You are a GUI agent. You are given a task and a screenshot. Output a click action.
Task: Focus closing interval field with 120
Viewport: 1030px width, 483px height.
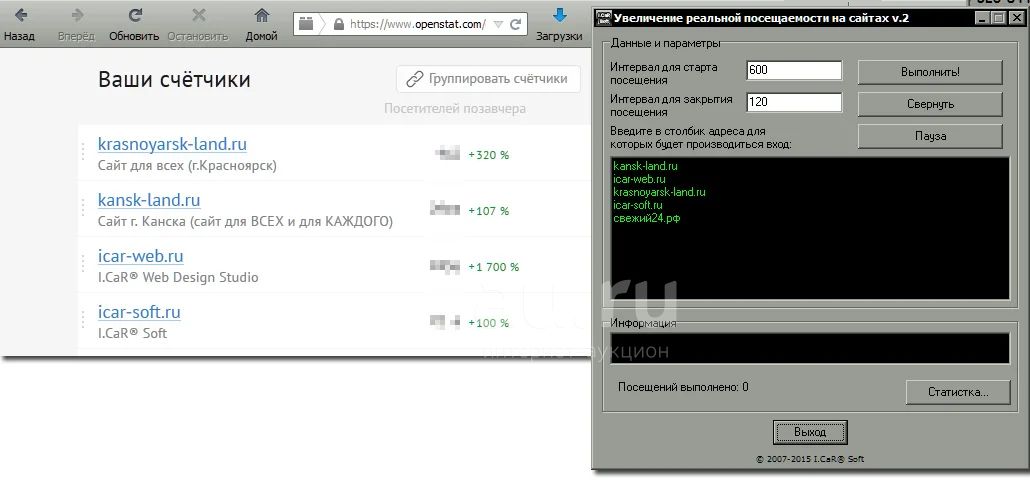(794, 102)
